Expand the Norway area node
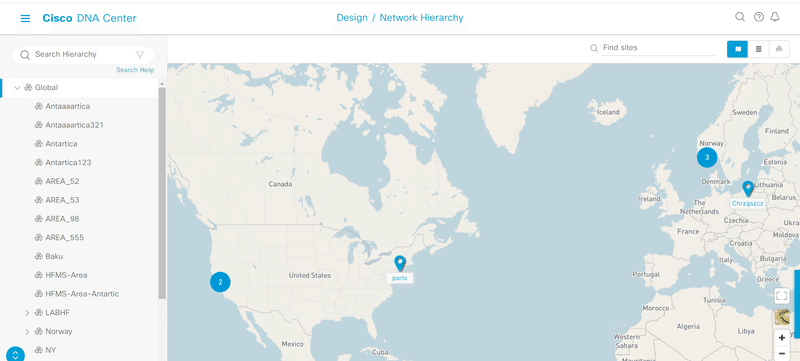This screenshot has height=361, width=800. click(27, 331)
